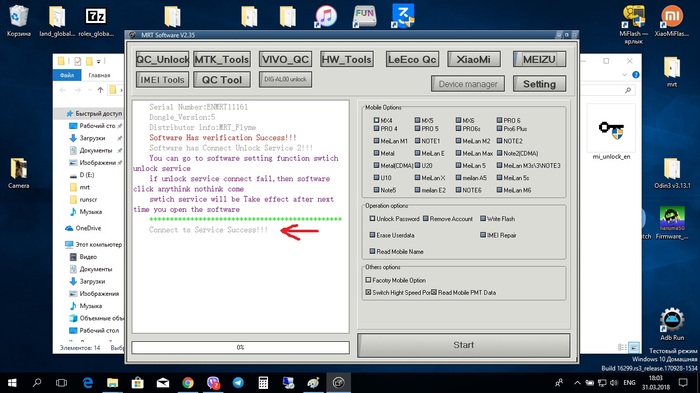The width and height of the screenshot is (700, 393).
Task: Open Telegram from the taskbar
Action: pyautogui.click(x=238, y=383)
